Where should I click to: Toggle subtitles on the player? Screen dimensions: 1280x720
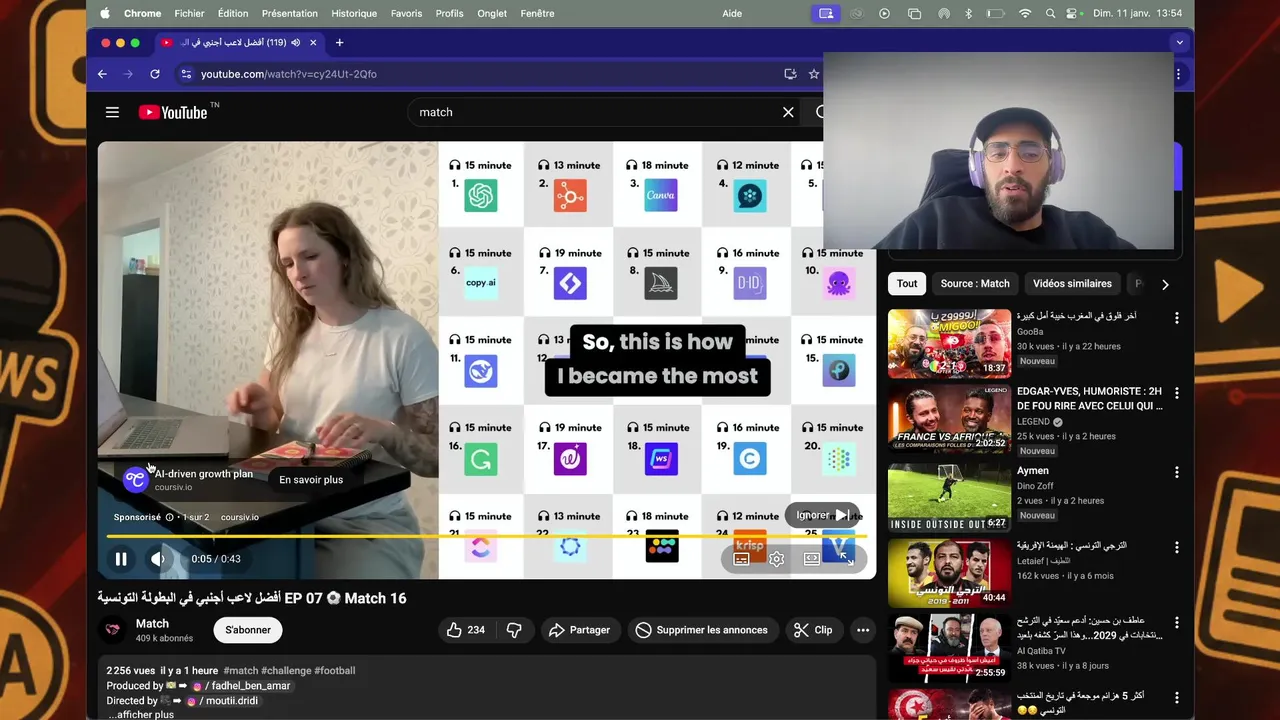click(741, 559)
